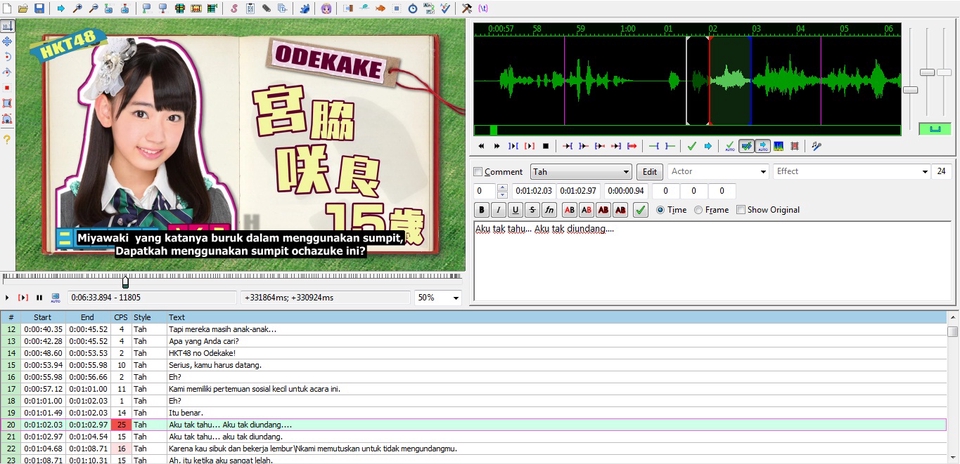960x464 pixels.
Task: Play current line in video (red brackets)
Action: (23, 297)
